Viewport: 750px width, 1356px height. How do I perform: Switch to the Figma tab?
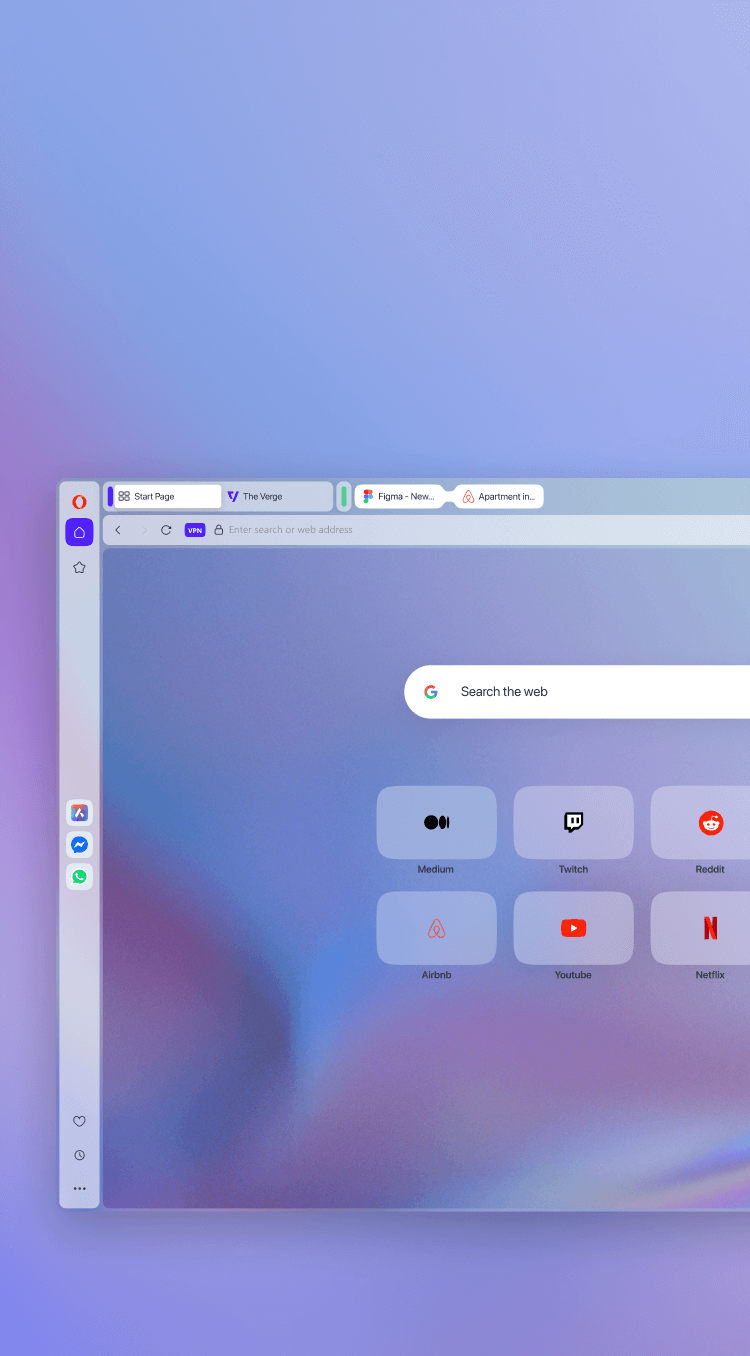click(x=400, y=496)
